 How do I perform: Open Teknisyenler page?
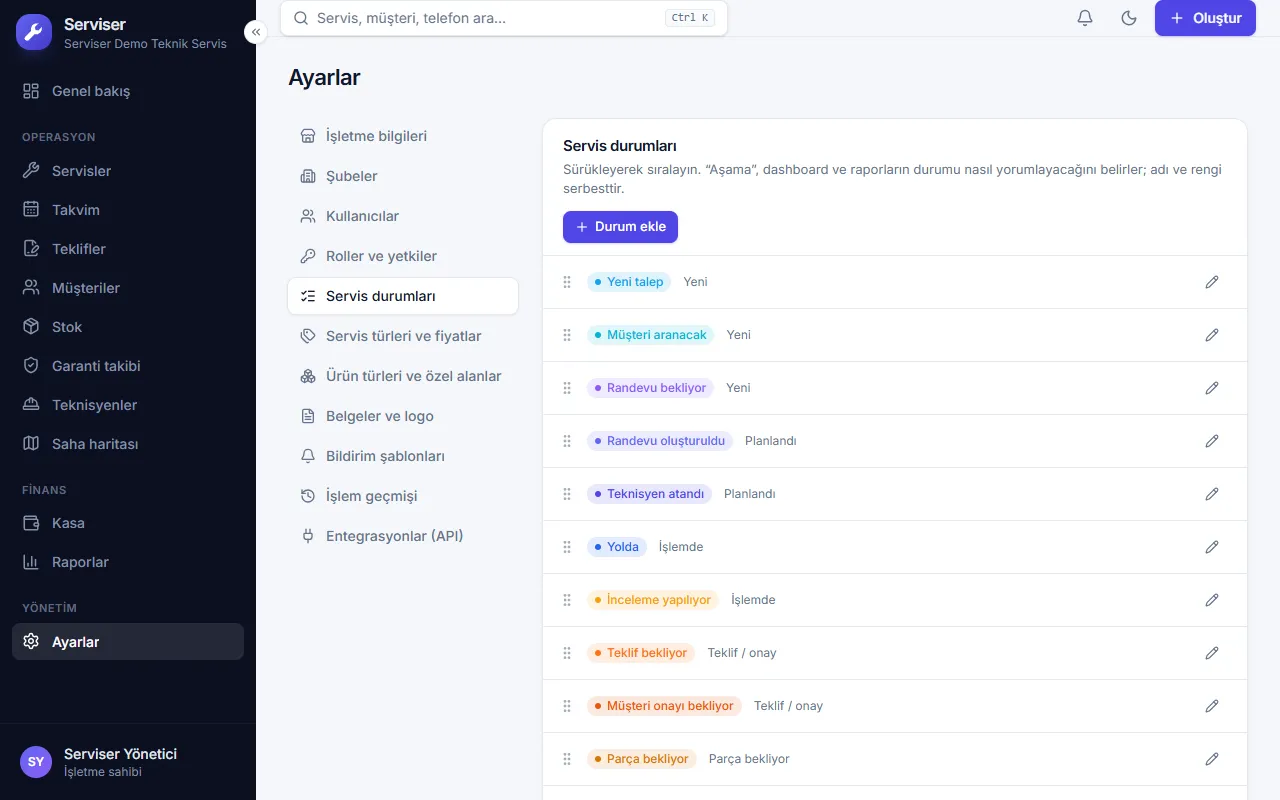pyautogui.click(x=128, y=405)
